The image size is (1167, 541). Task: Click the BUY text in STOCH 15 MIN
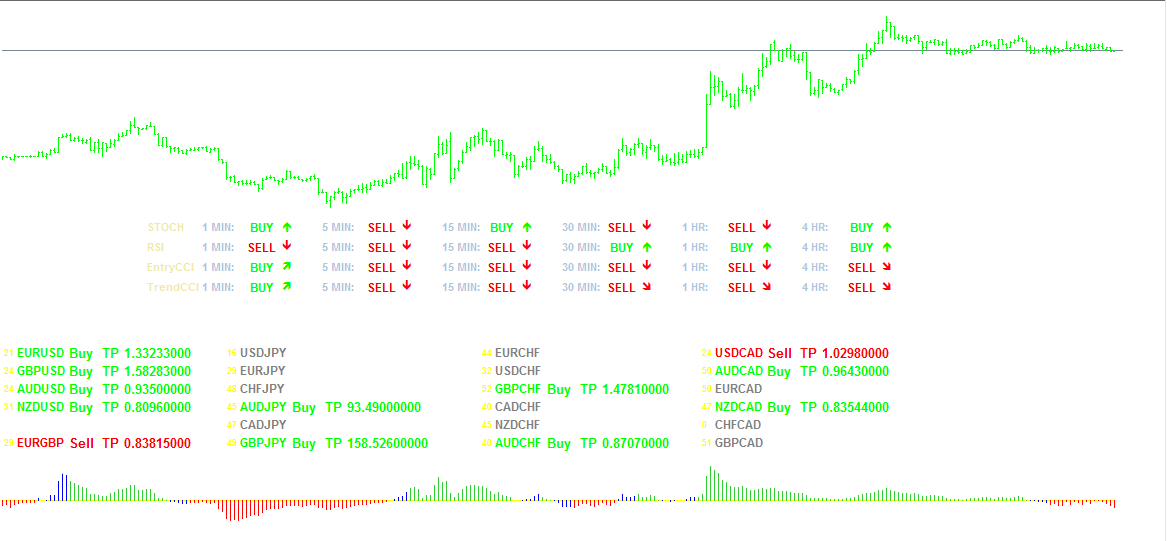(502, 228)
